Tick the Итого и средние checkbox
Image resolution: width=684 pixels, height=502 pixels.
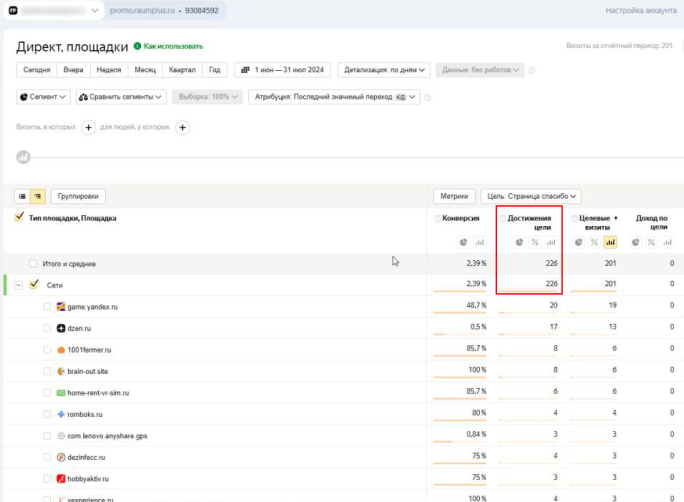point(33,264)
